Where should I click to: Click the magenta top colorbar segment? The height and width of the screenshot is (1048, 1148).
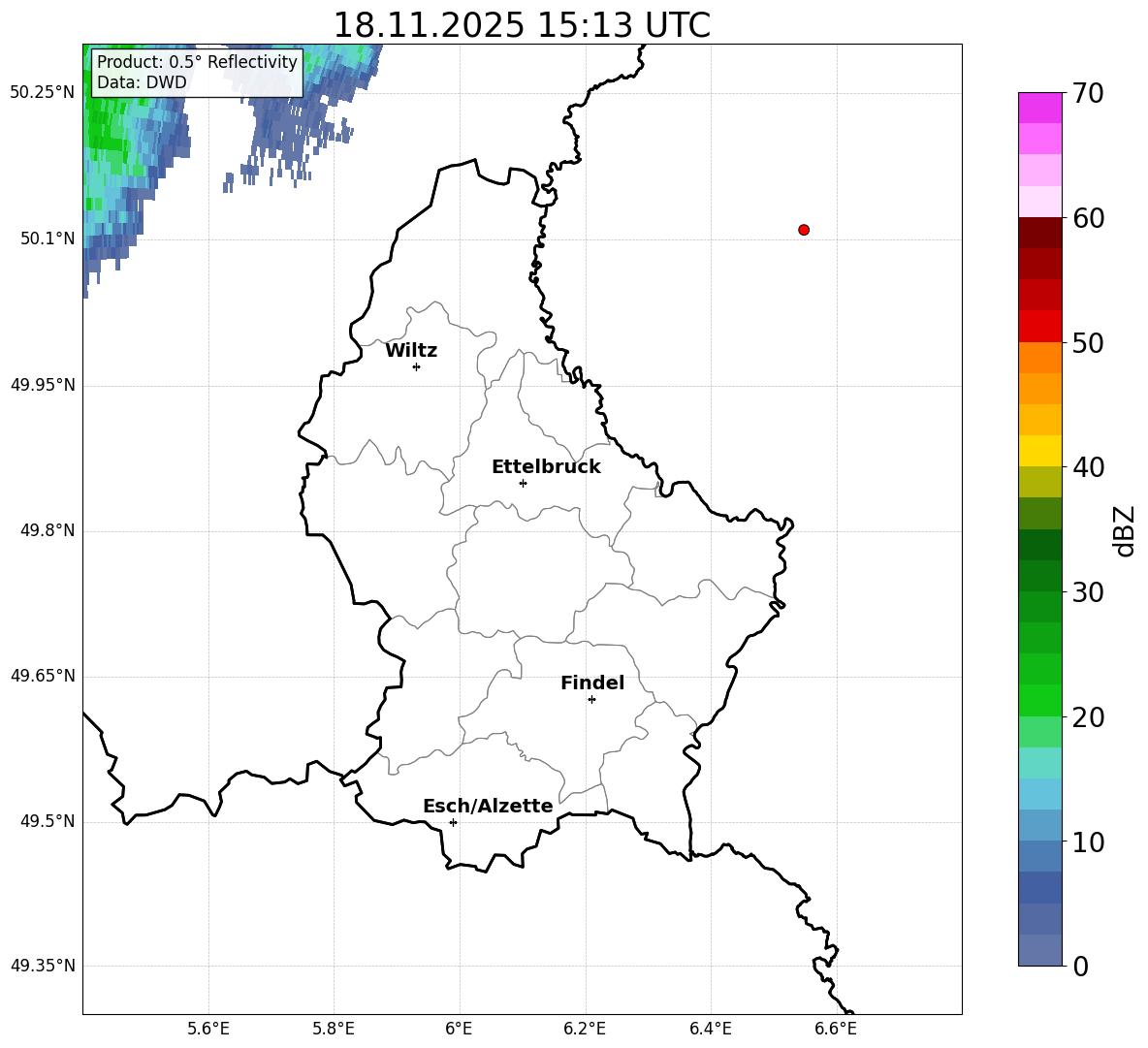(1039, 108)
